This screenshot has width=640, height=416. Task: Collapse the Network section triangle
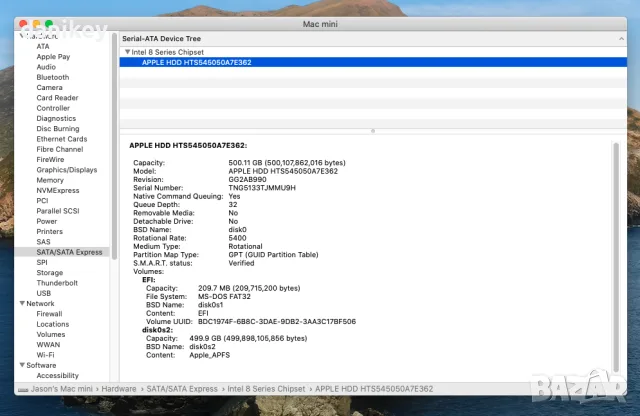click(x=22, y=303)
